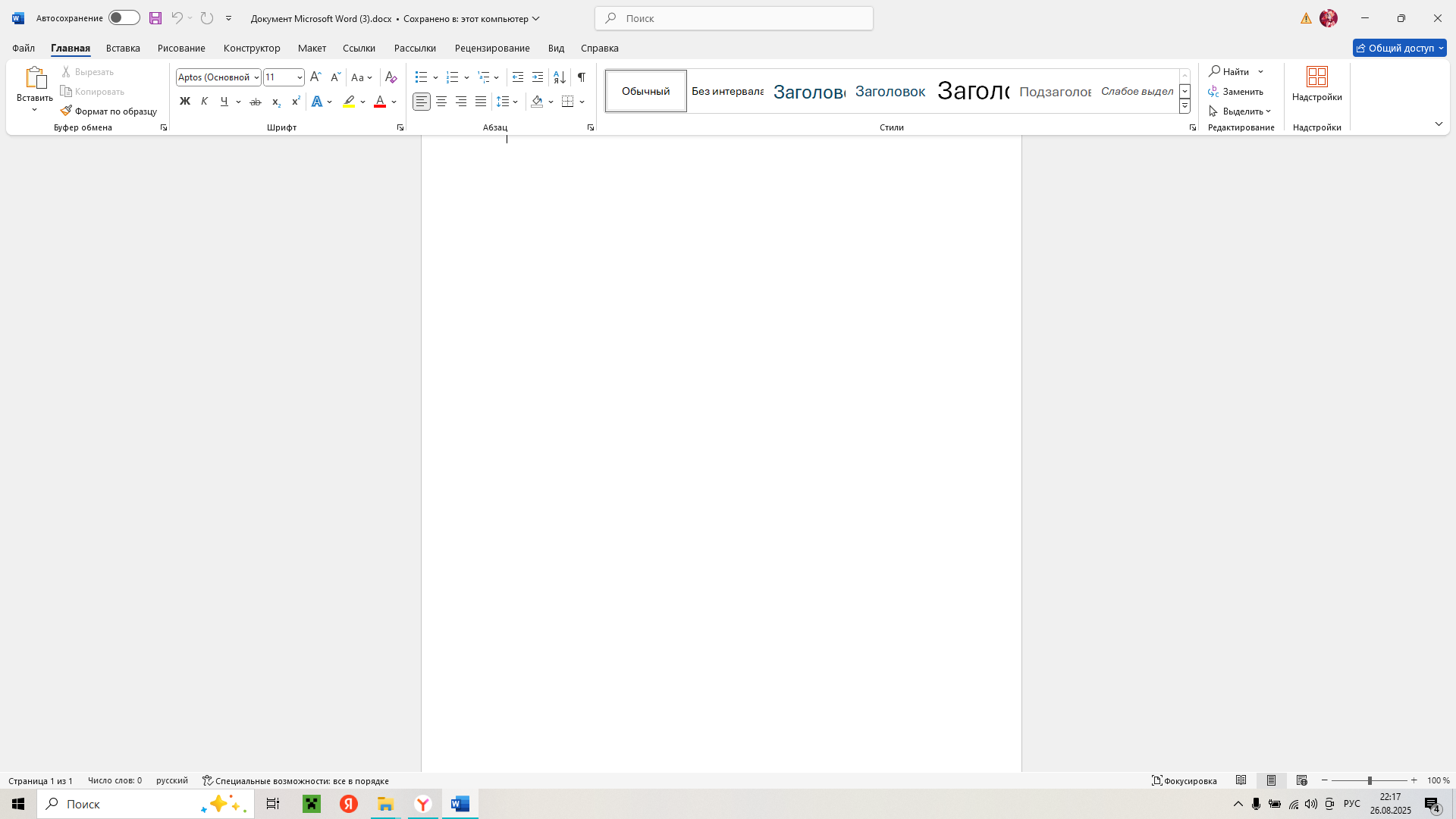This screenshot has width=1456, height=819.
Task: Expand the font size dropdown
Action: pos(300,77)
